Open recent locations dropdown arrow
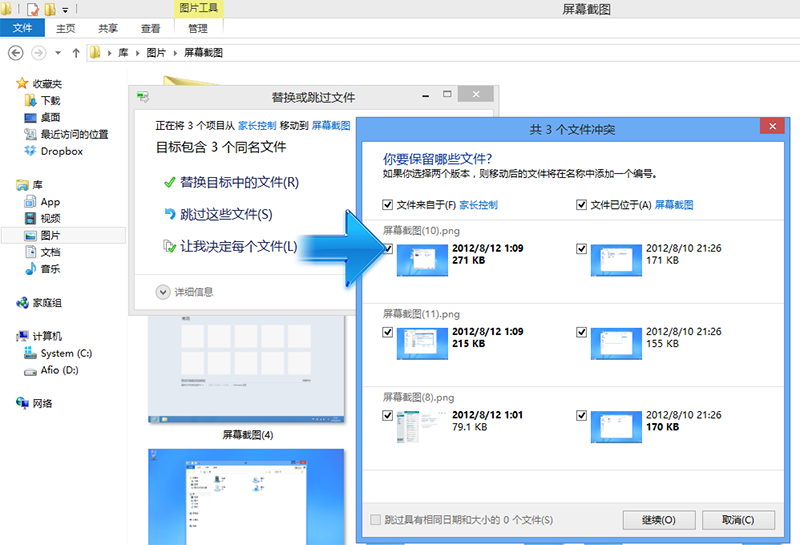Viewport: 800px width, 545px height. [58, 53]
